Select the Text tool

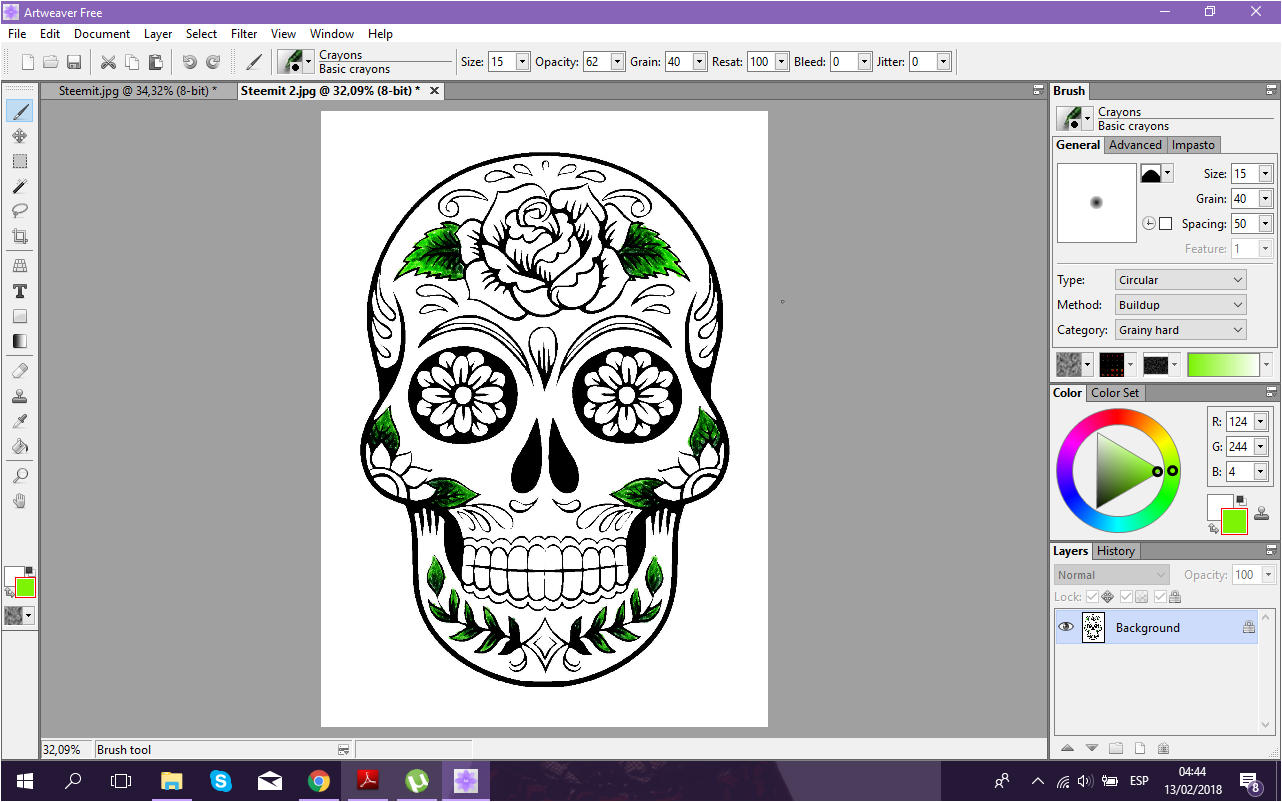click(19, 291)
